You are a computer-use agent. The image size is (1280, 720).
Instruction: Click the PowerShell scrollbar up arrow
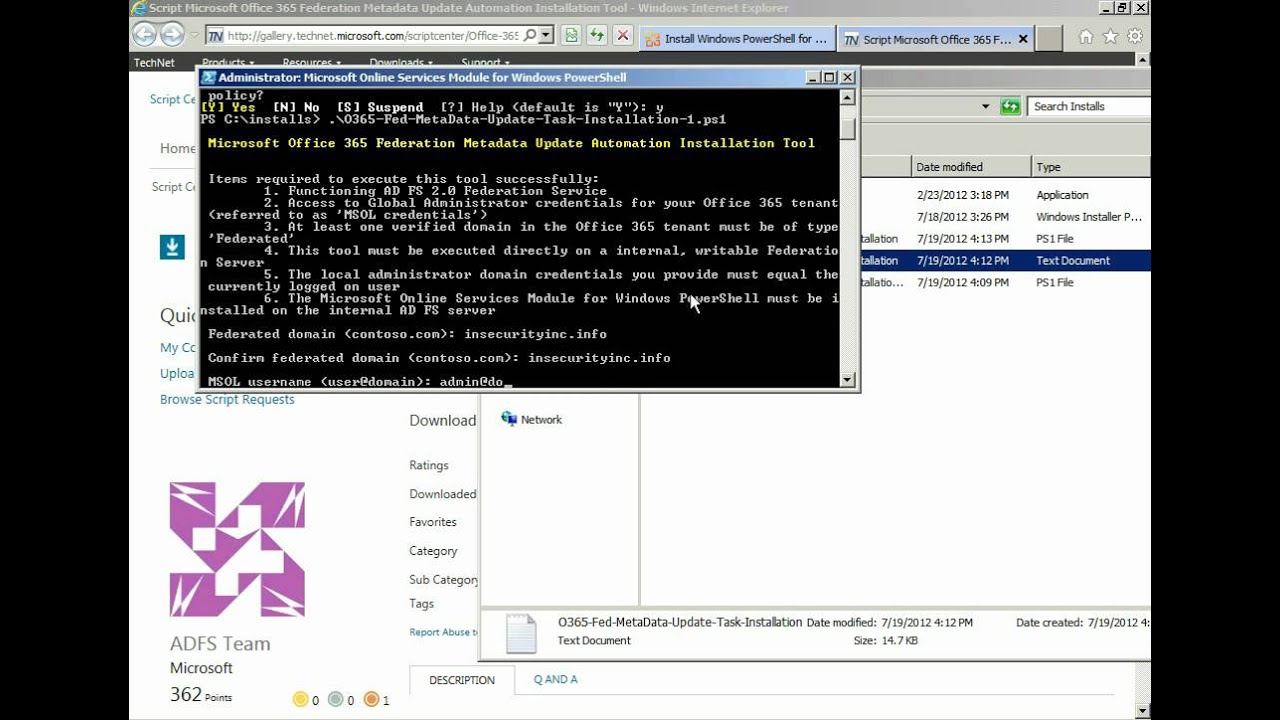coord(847,98)
